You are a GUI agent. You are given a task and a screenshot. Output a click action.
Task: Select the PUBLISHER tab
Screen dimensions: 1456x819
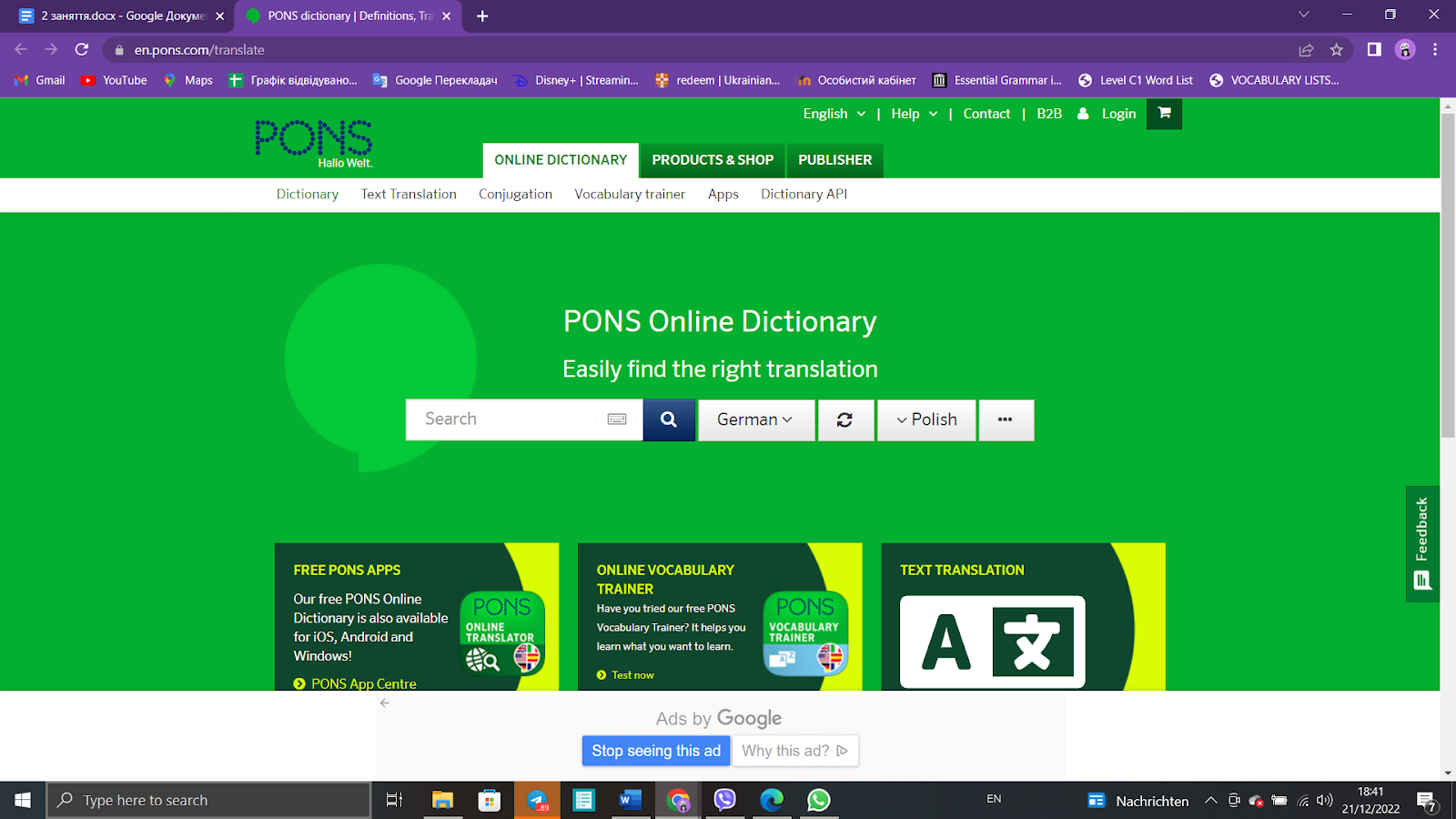[x=835, y=160]
